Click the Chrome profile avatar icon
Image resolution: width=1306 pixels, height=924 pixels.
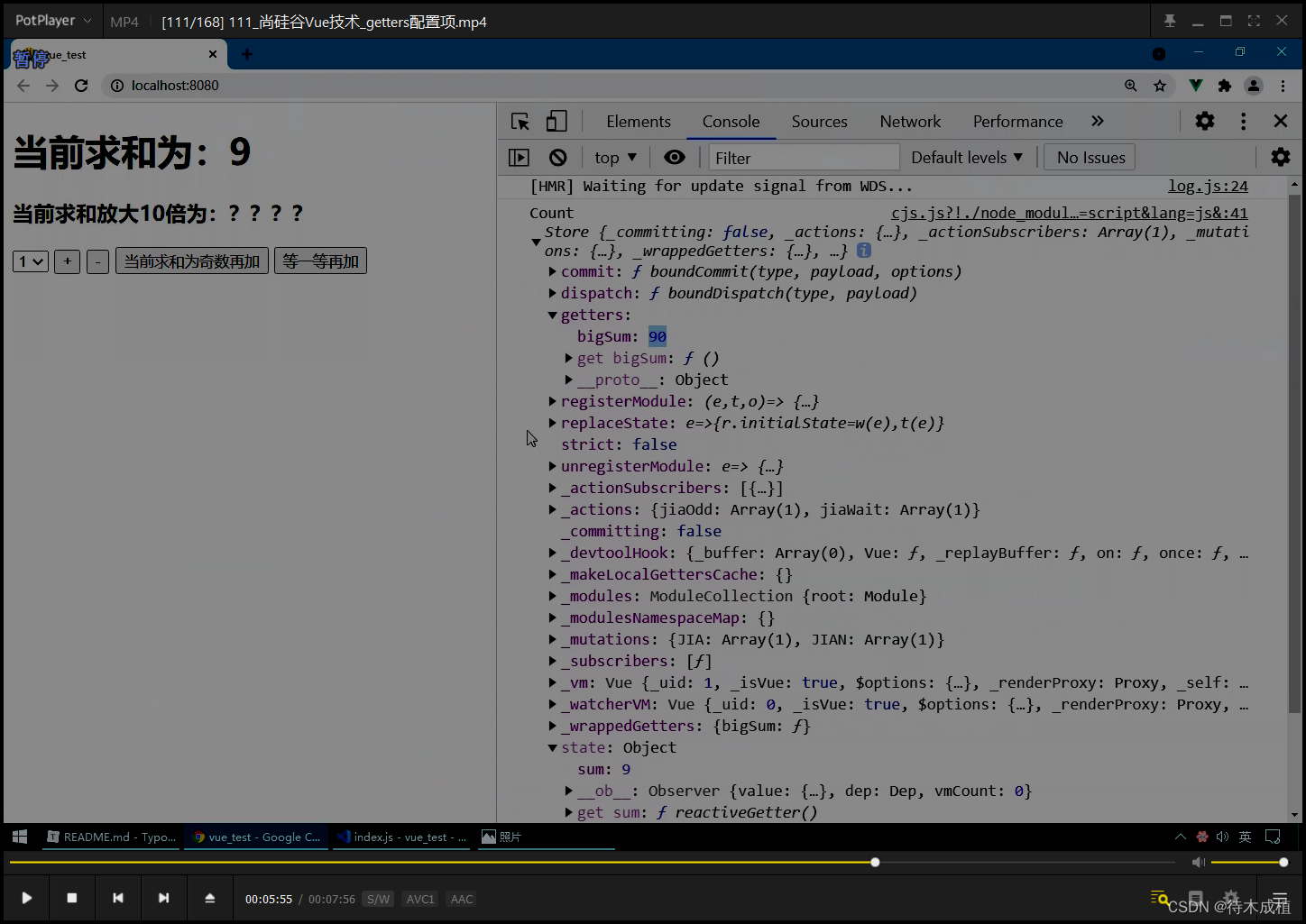(1253, 86)
